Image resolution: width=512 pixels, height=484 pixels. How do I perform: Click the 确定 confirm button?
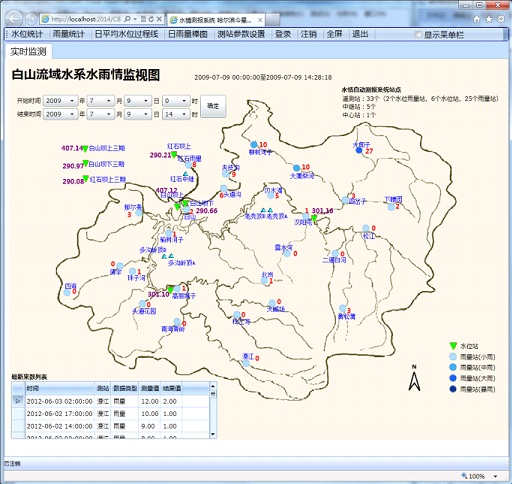click(213, 106)
